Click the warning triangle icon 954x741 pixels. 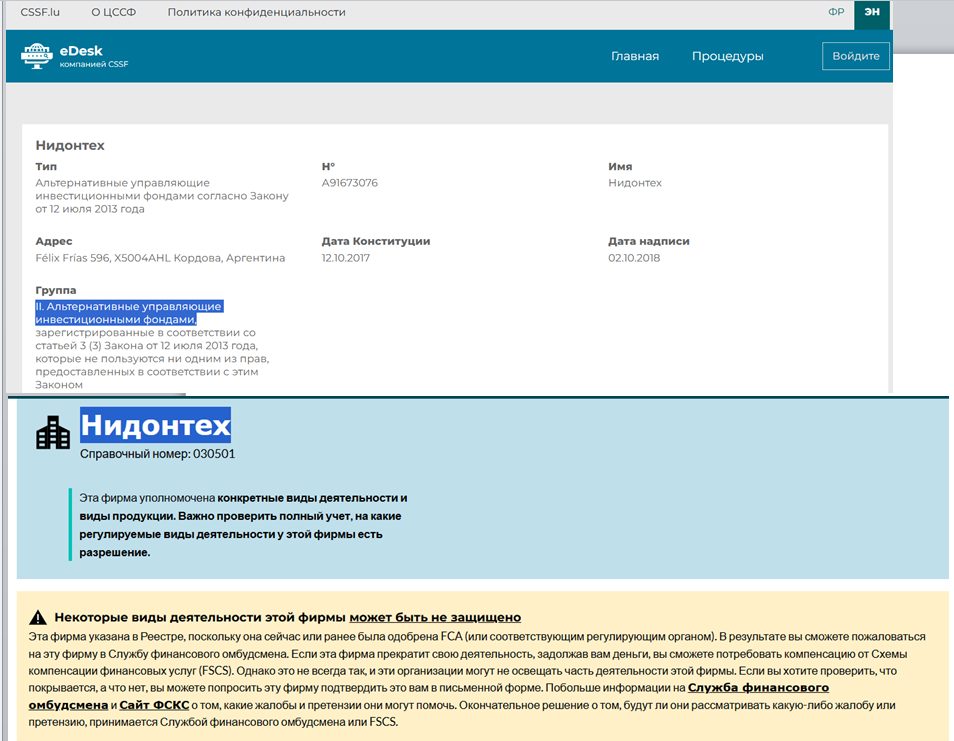click(x=38, y=618)
